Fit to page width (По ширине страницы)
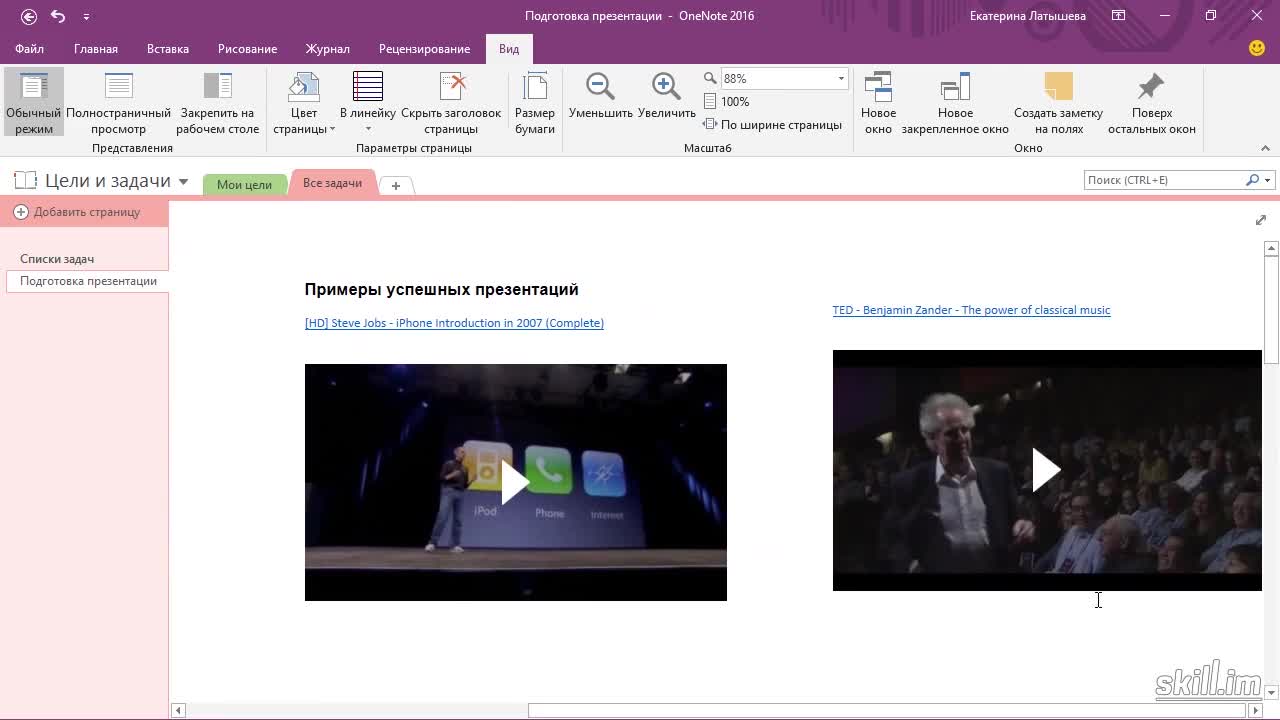 [772, 125]
